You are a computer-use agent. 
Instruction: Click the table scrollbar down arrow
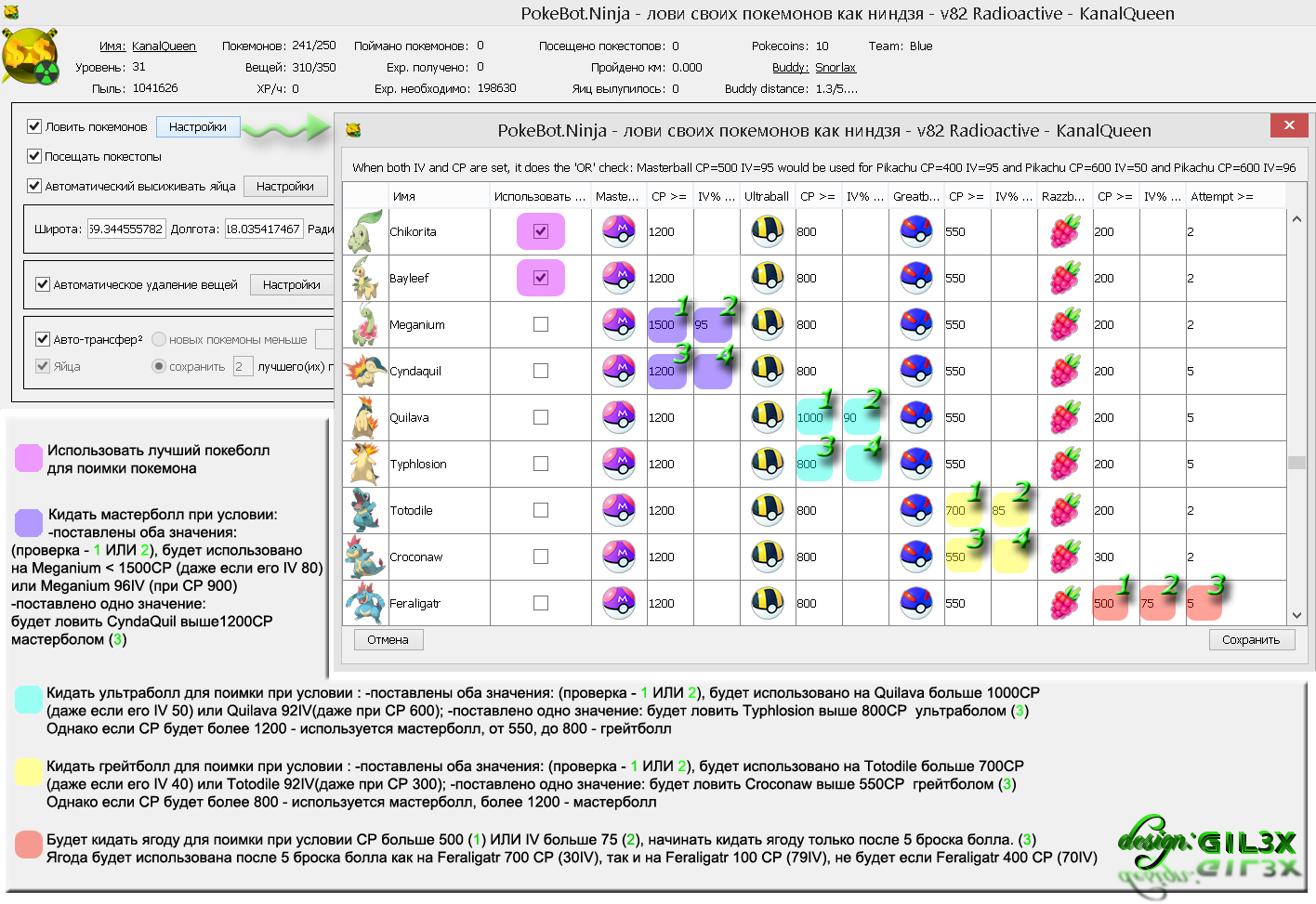pos(1296,615)
